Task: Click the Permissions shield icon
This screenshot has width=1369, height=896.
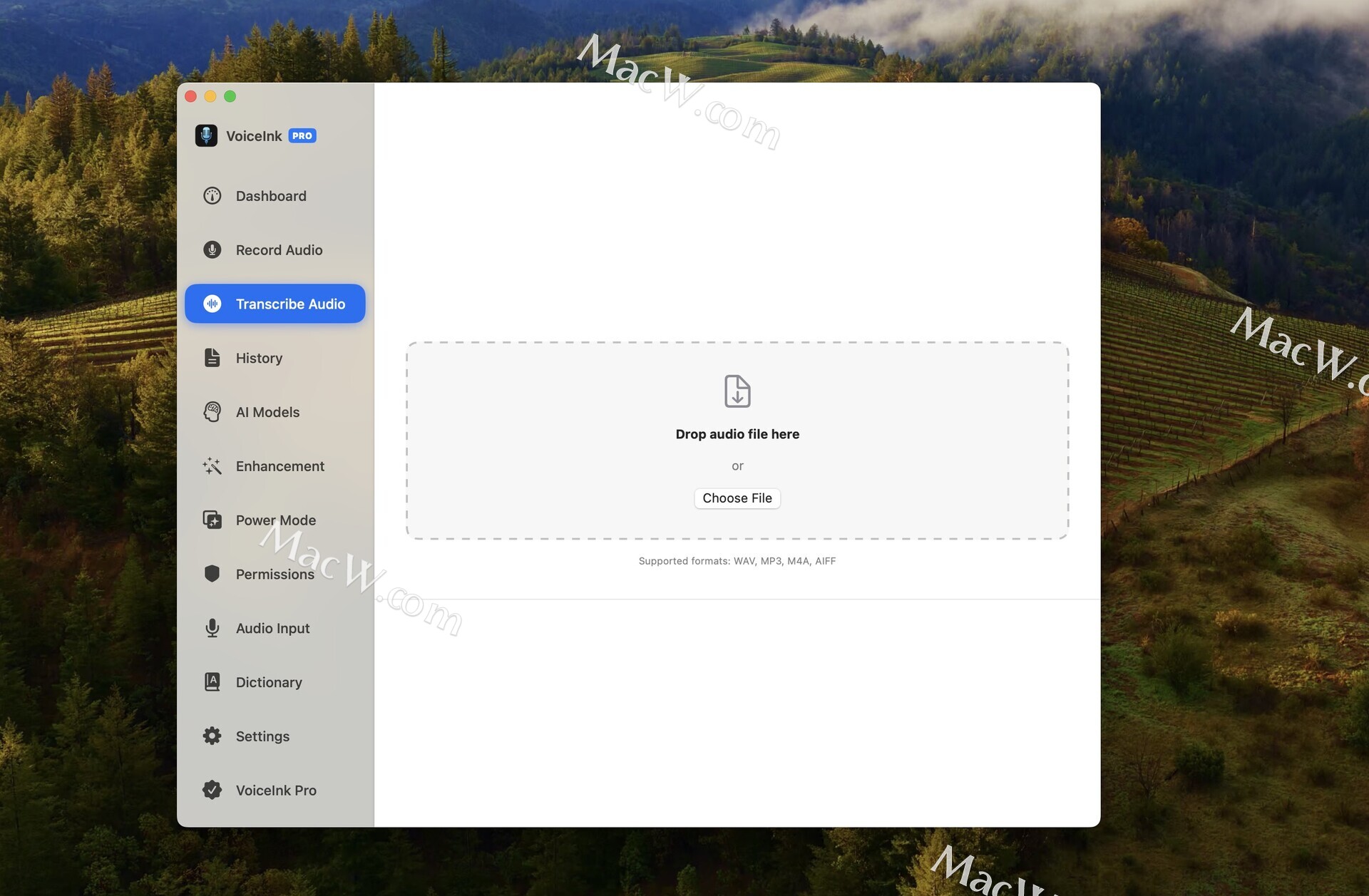Action: pyautogui.click(x=212, y=574)
